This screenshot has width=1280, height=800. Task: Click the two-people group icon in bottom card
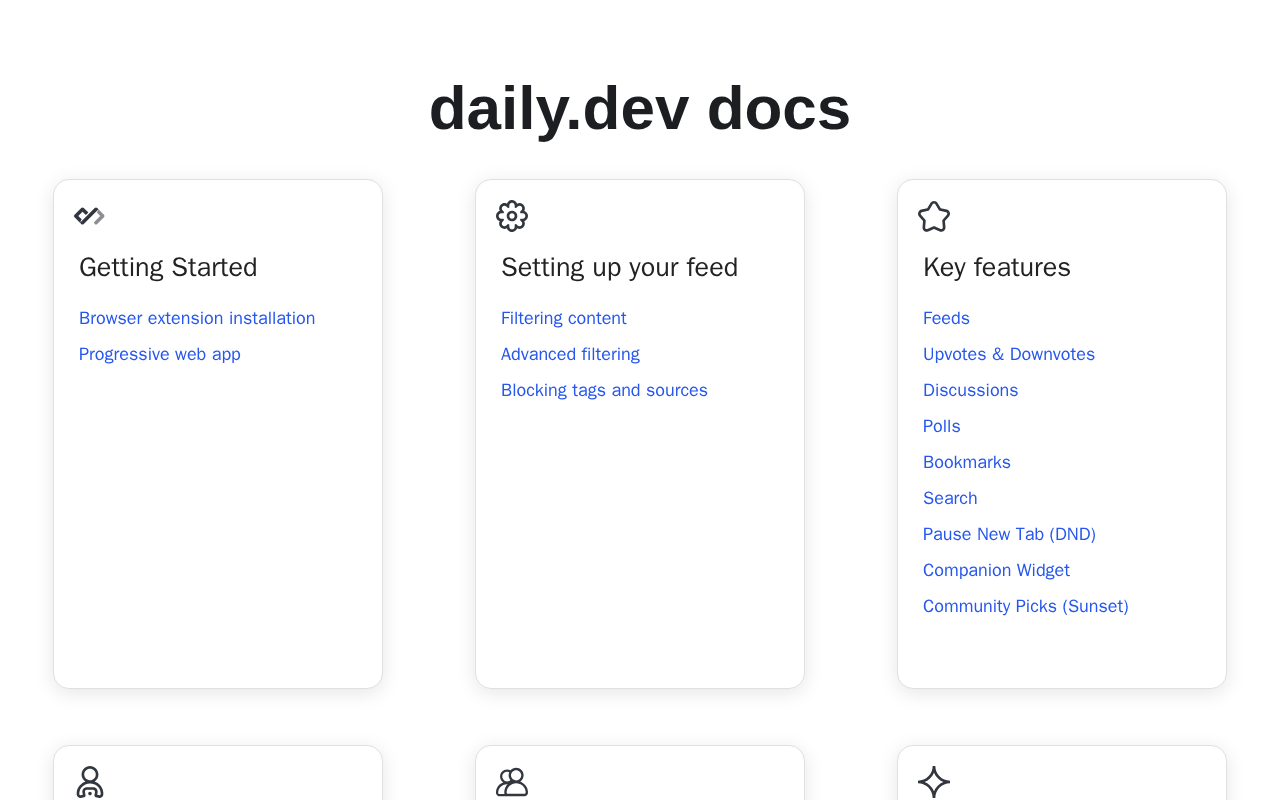tap(512, 782)
